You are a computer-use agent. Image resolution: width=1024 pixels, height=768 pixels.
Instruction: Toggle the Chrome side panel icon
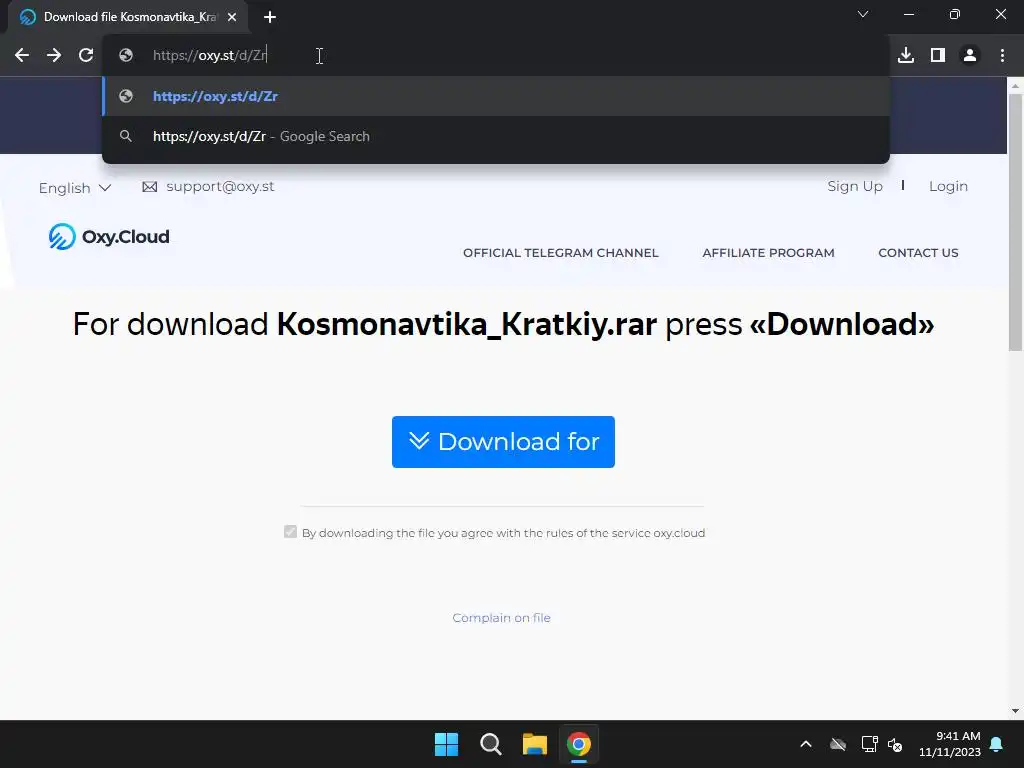pos(938,56)
